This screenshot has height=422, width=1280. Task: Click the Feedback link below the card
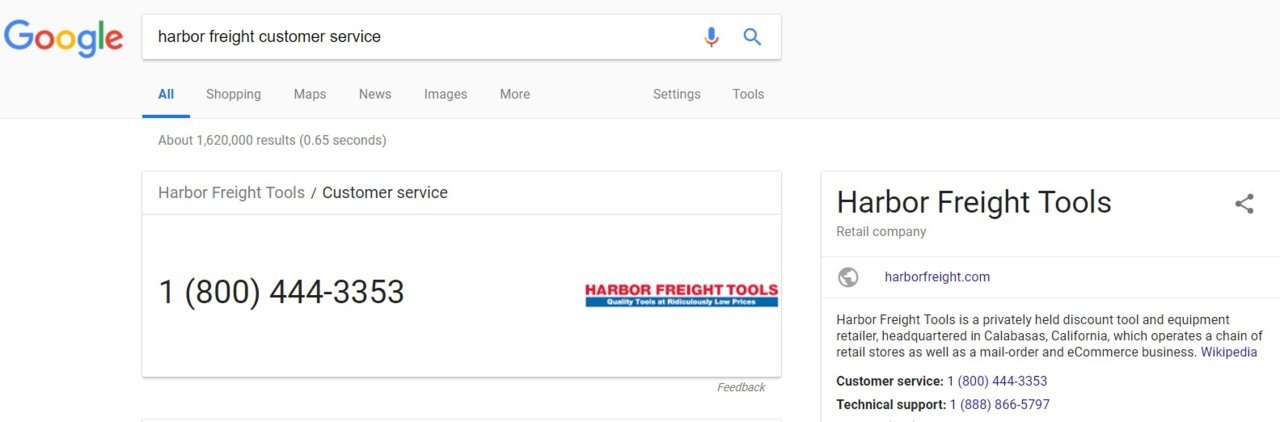[x=741, y=387]
